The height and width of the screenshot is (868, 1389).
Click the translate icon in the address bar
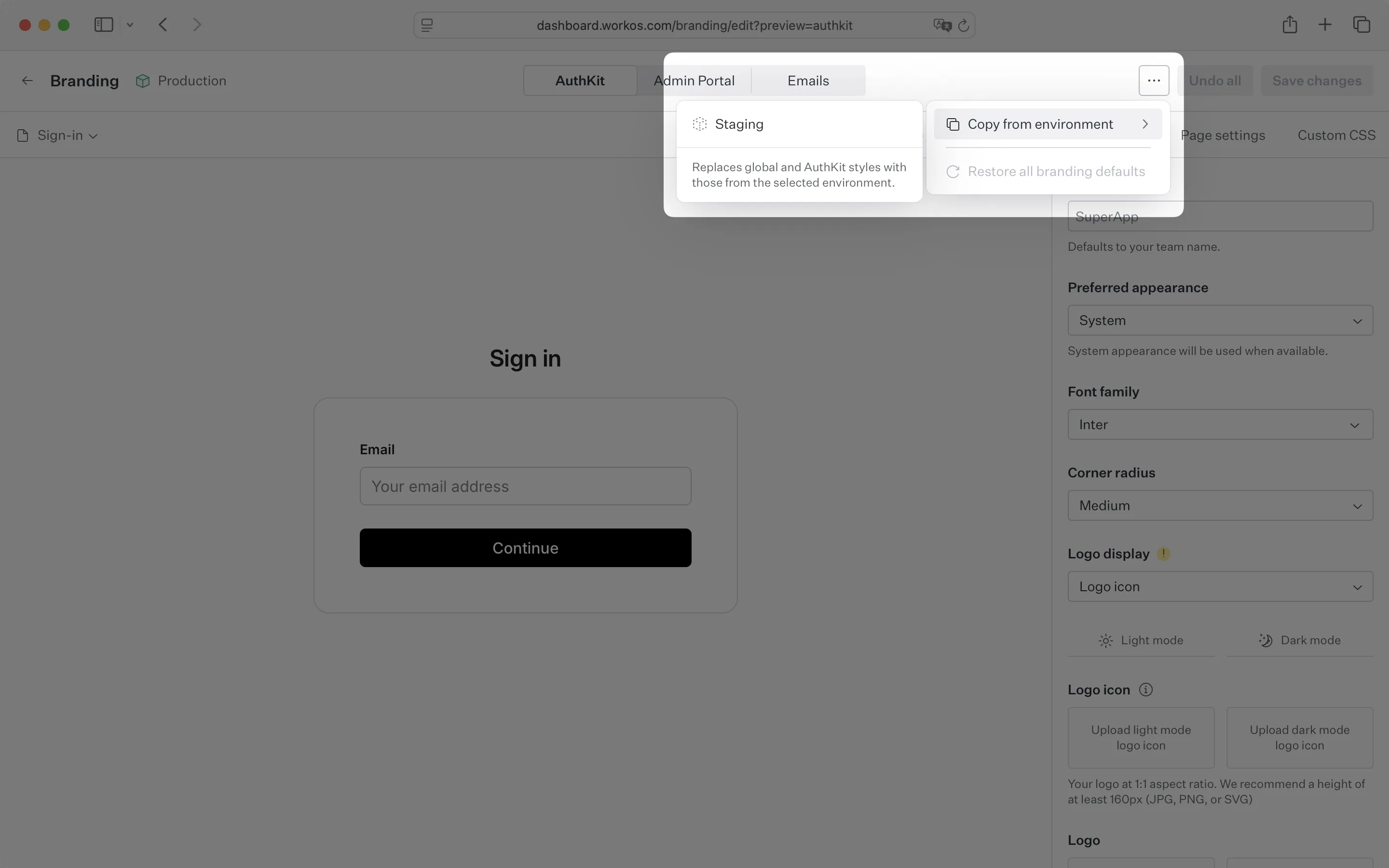coord(942,25)
